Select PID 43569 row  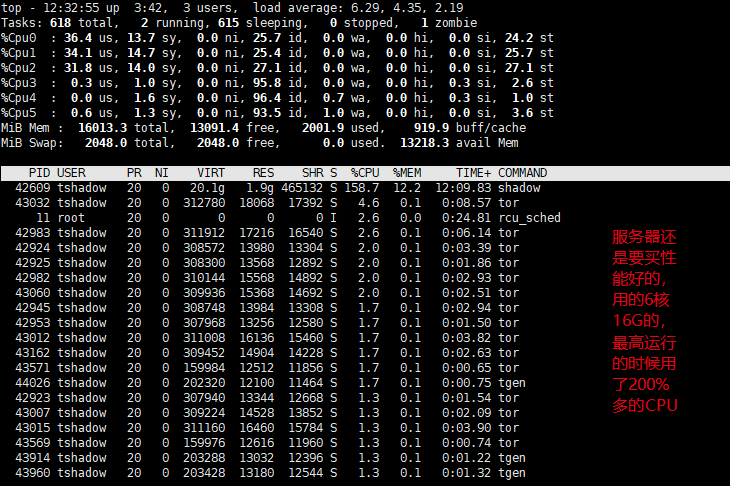pos(33,443)
